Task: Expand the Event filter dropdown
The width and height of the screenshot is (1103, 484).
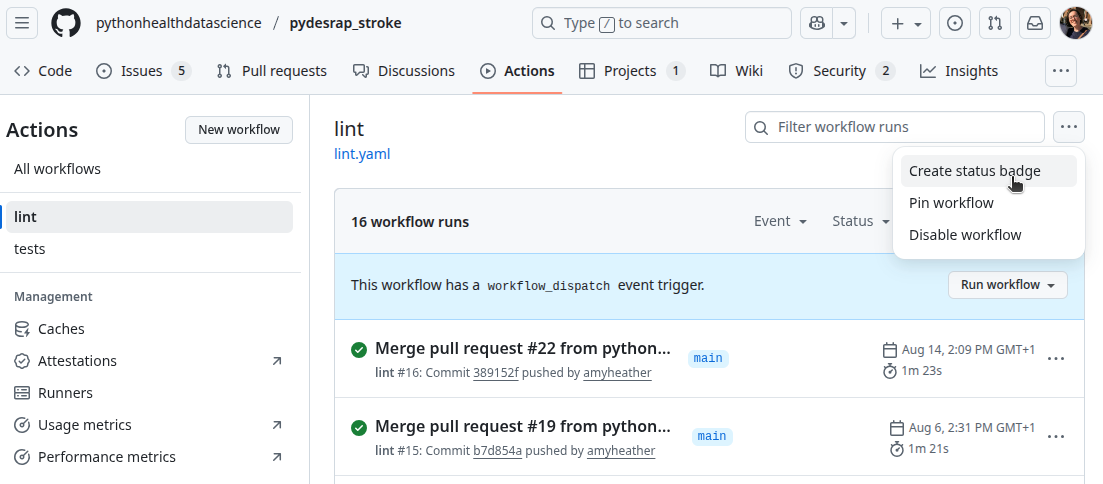Action: tap(780, 221)
